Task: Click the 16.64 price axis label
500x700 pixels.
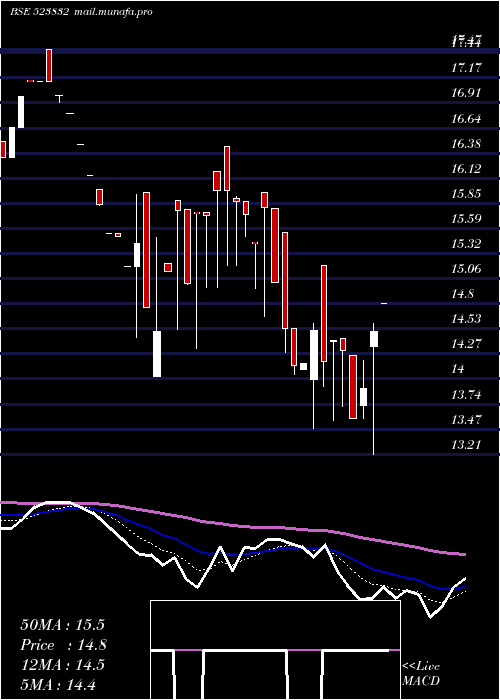Action: click(467, 119)
